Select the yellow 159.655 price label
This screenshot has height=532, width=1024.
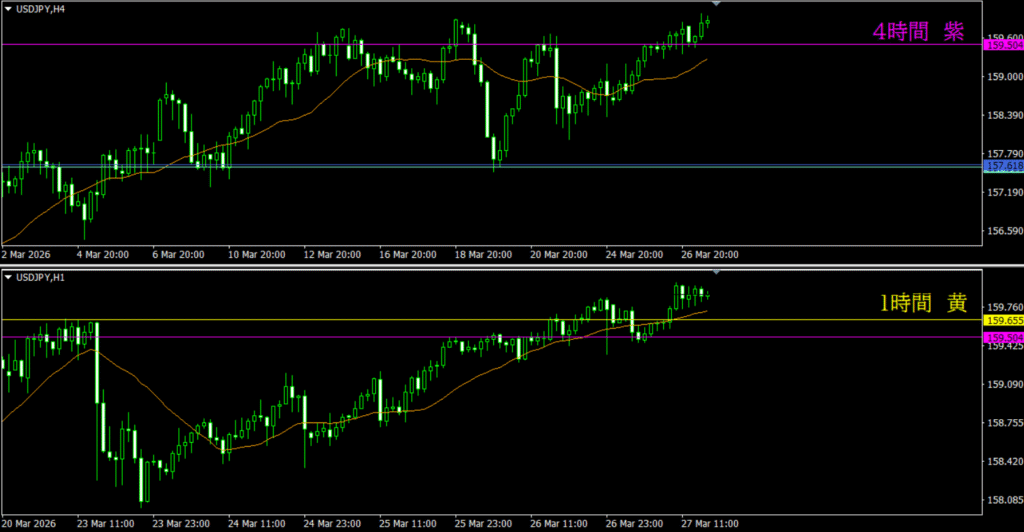coord(1003,320)
